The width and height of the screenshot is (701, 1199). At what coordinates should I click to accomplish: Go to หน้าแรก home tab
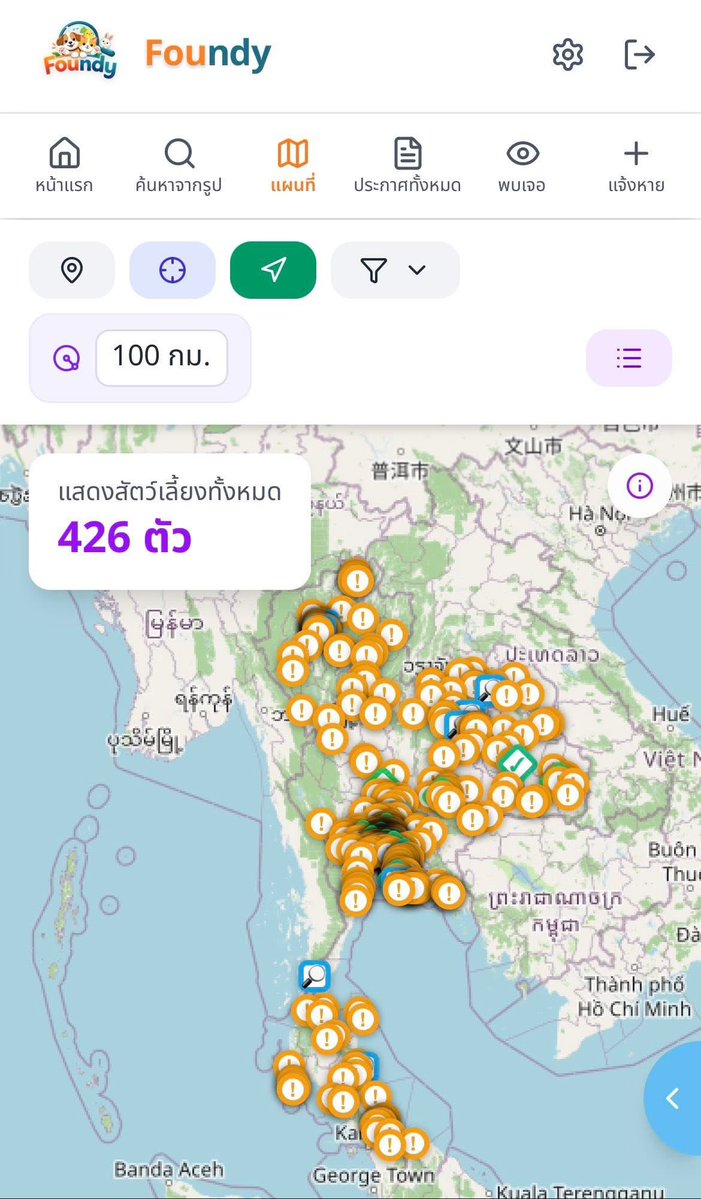point(64,166)
